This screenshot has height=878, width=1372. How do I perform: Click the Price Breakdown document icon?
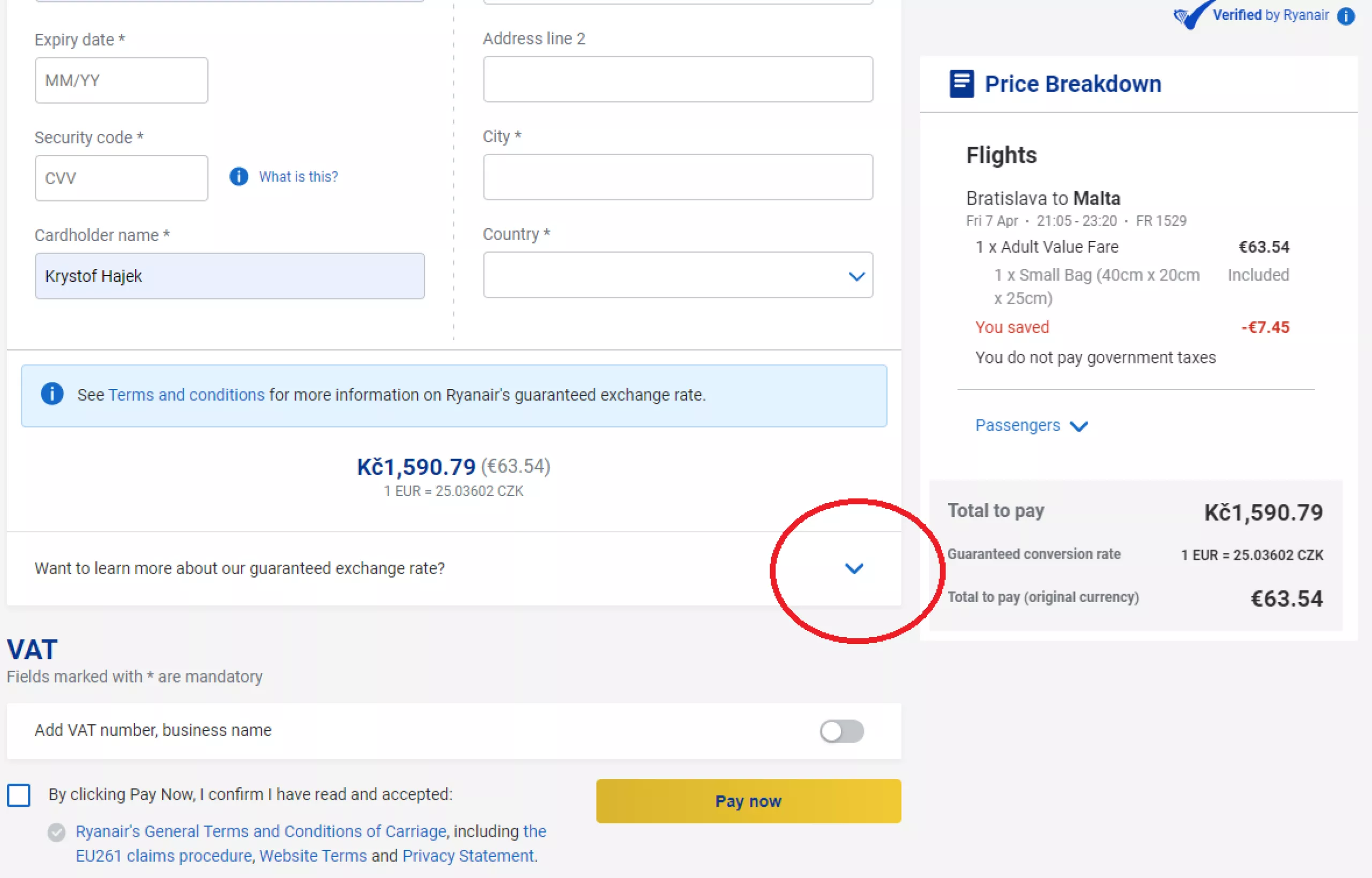click(x=961, y=84)
